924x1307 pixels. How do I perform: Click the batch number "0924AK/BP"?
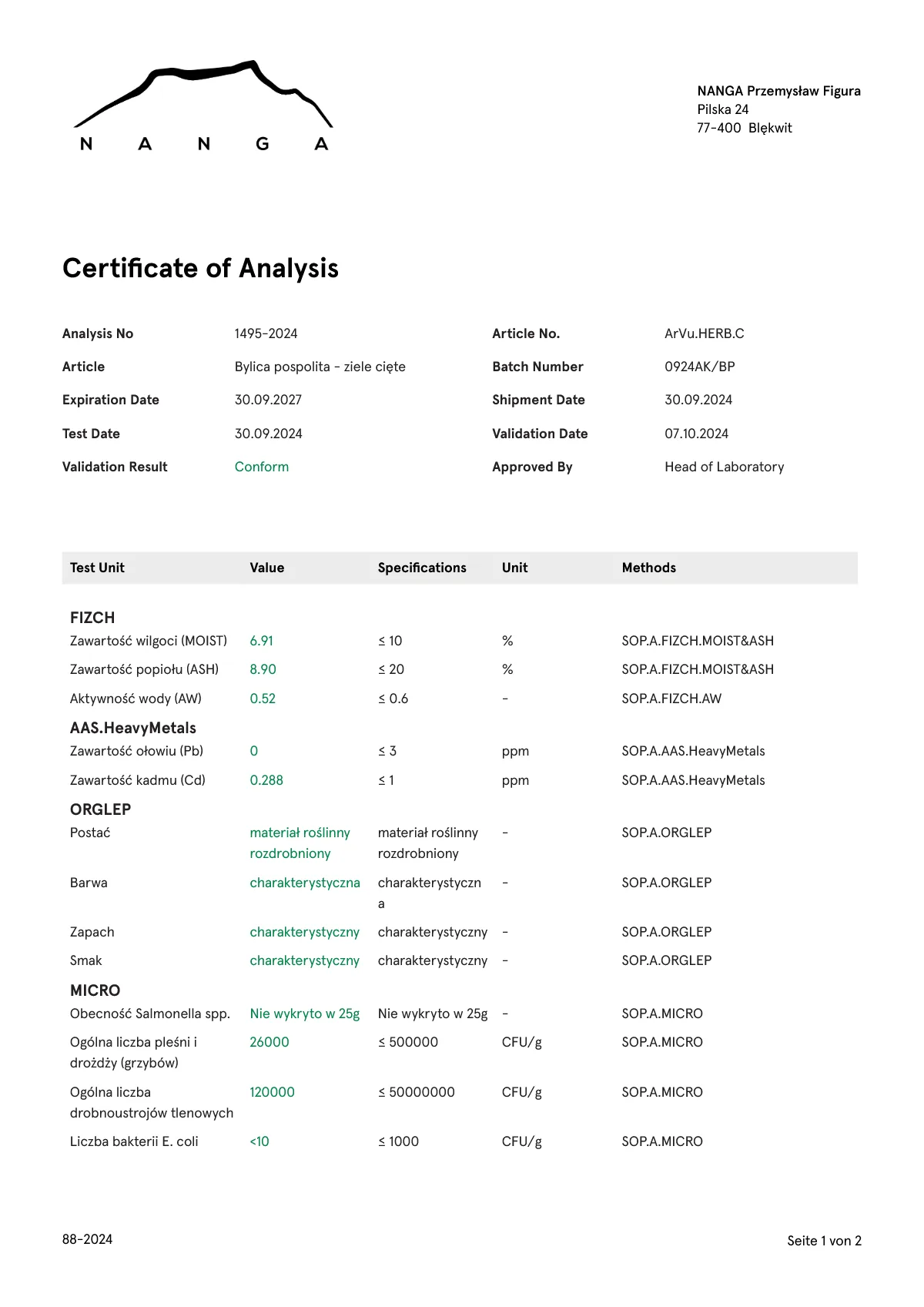pyautogui.click(x=699, y=367)
